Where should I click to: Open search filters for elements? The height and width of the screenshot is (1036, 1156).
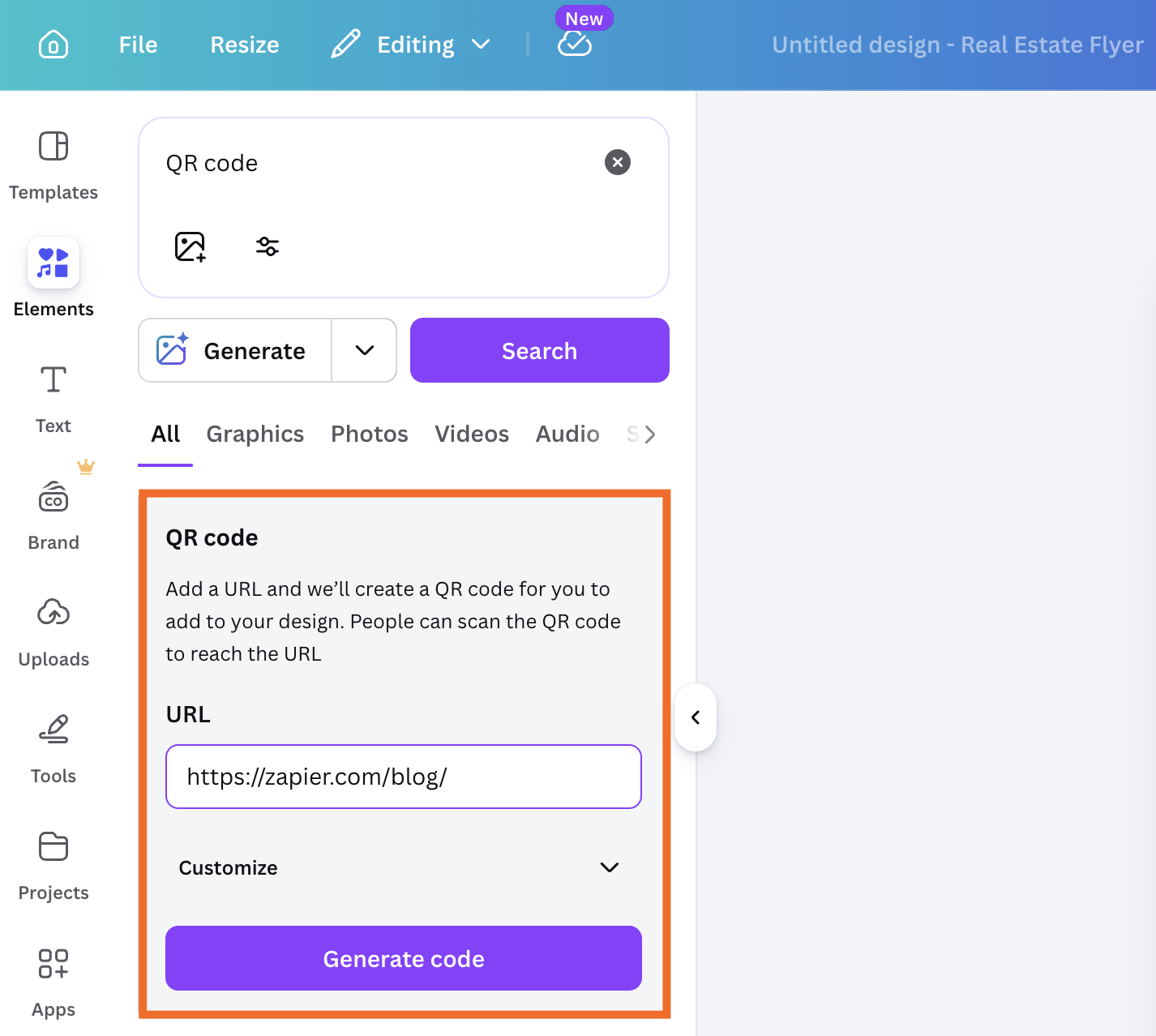click(267, 246)
